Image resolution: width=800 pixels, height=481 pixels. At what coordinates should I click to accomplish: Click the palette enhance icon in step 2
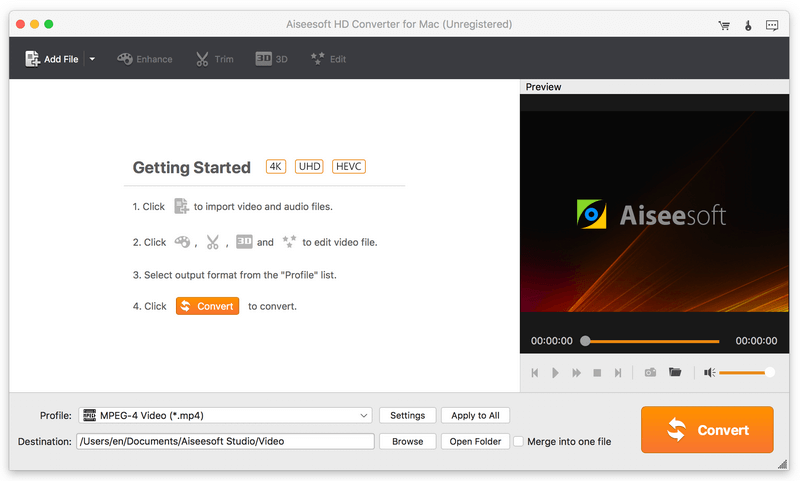[182, 242]
